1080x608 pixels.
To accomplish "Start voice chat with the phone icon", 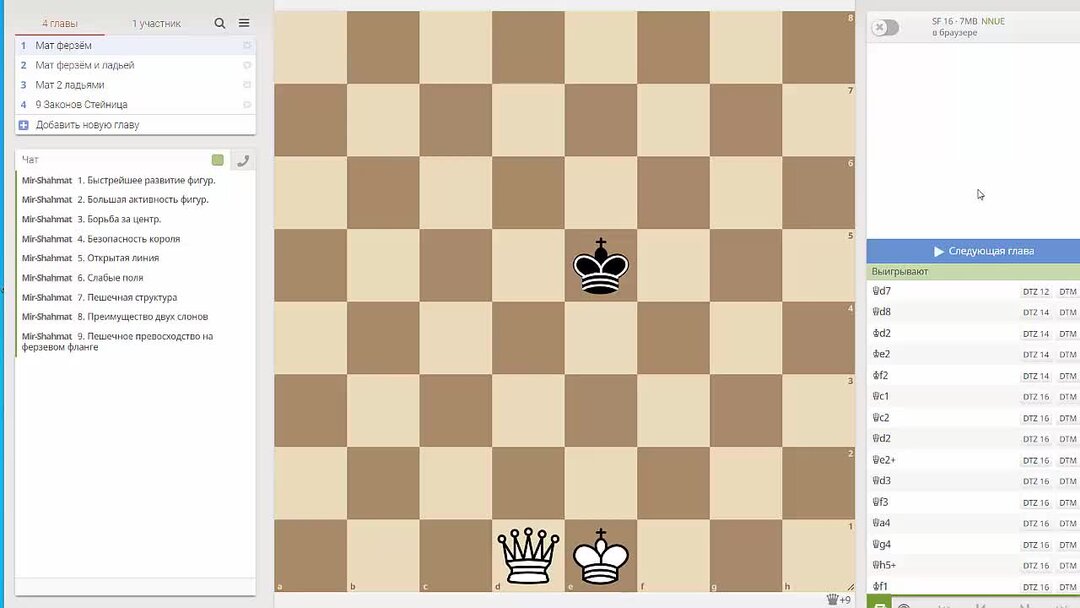I will pyautogui.click(x=242, y=160).
